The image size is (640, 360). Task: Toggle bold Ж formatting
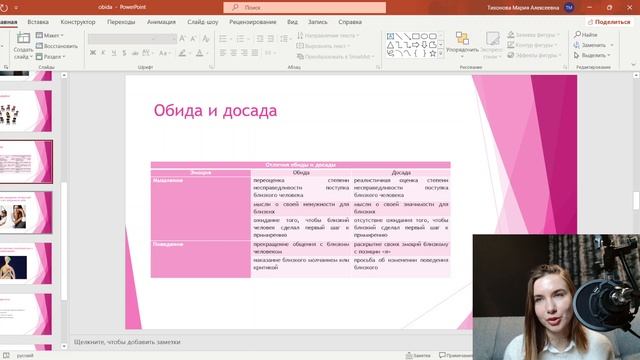pyautogui.click(x=93, y=53)
